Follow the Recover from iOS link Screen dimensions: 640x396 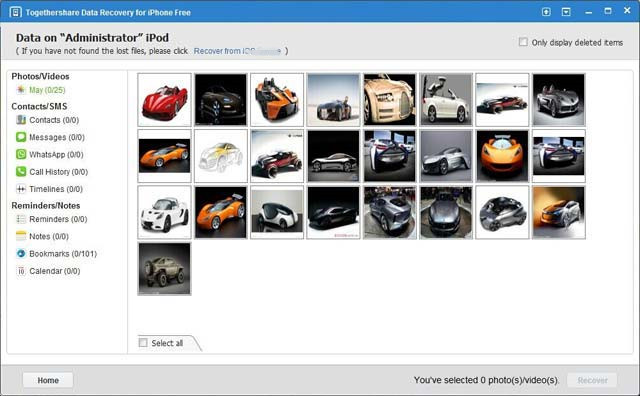tap(237, 51)
